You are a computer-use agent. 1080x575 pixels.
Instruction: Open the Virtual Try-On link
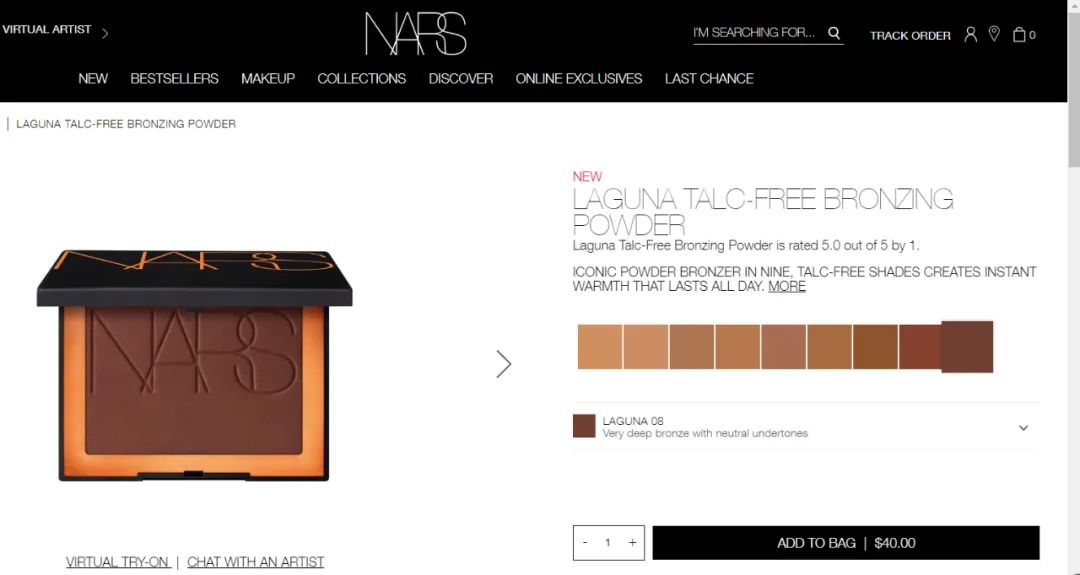coord(118,562)
